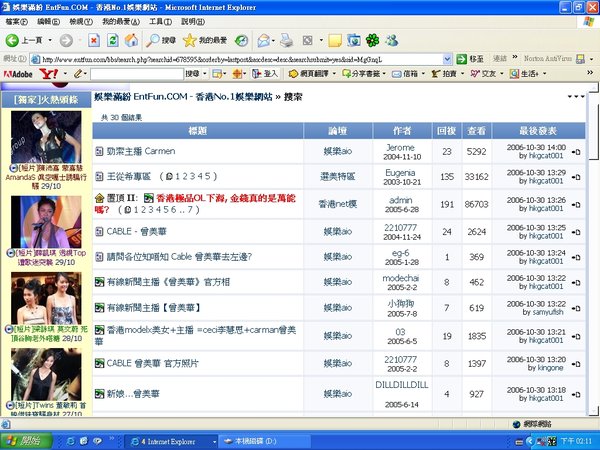This screenshot has height=450, width=600.
Task: Click the Yahoo Y! toolbar logo
Action: pyautogui.click(x=49, y=73)
